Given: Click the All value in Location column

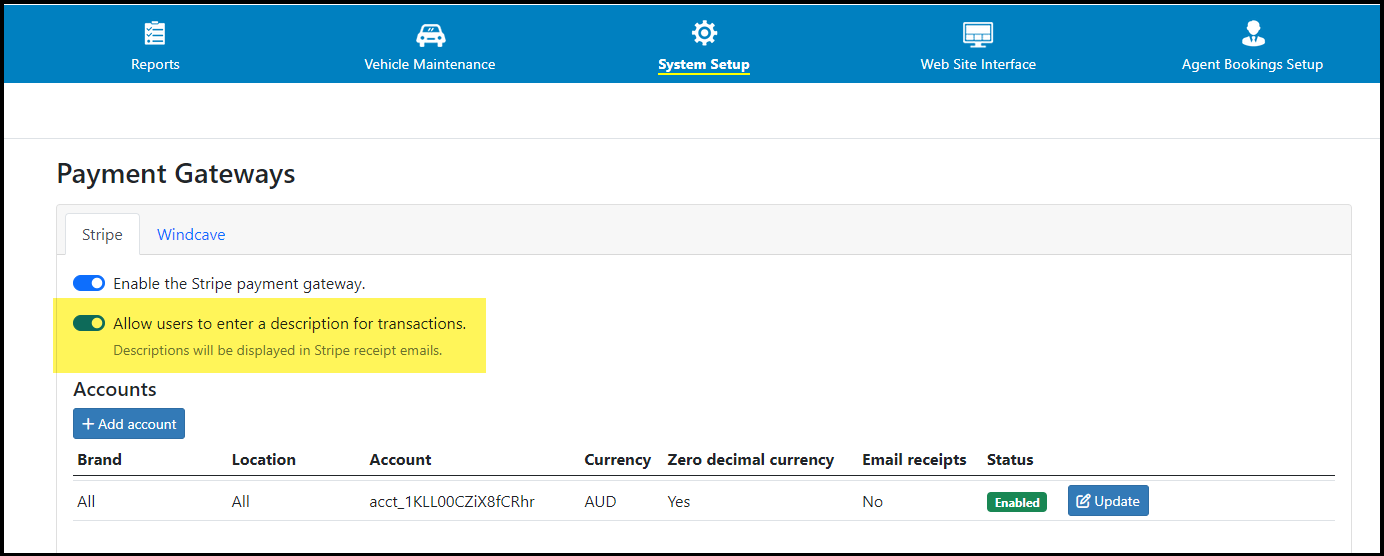Looking at the screenshot, I should 241,502.
